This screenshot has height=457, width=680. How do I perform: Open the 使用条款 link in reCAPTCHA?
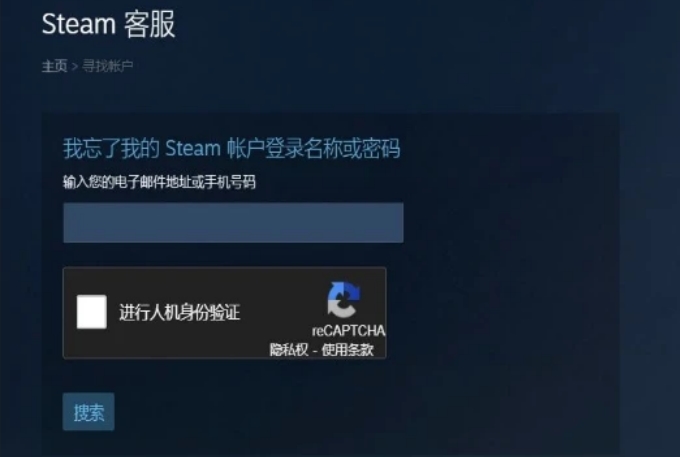(x=347, y=349)
